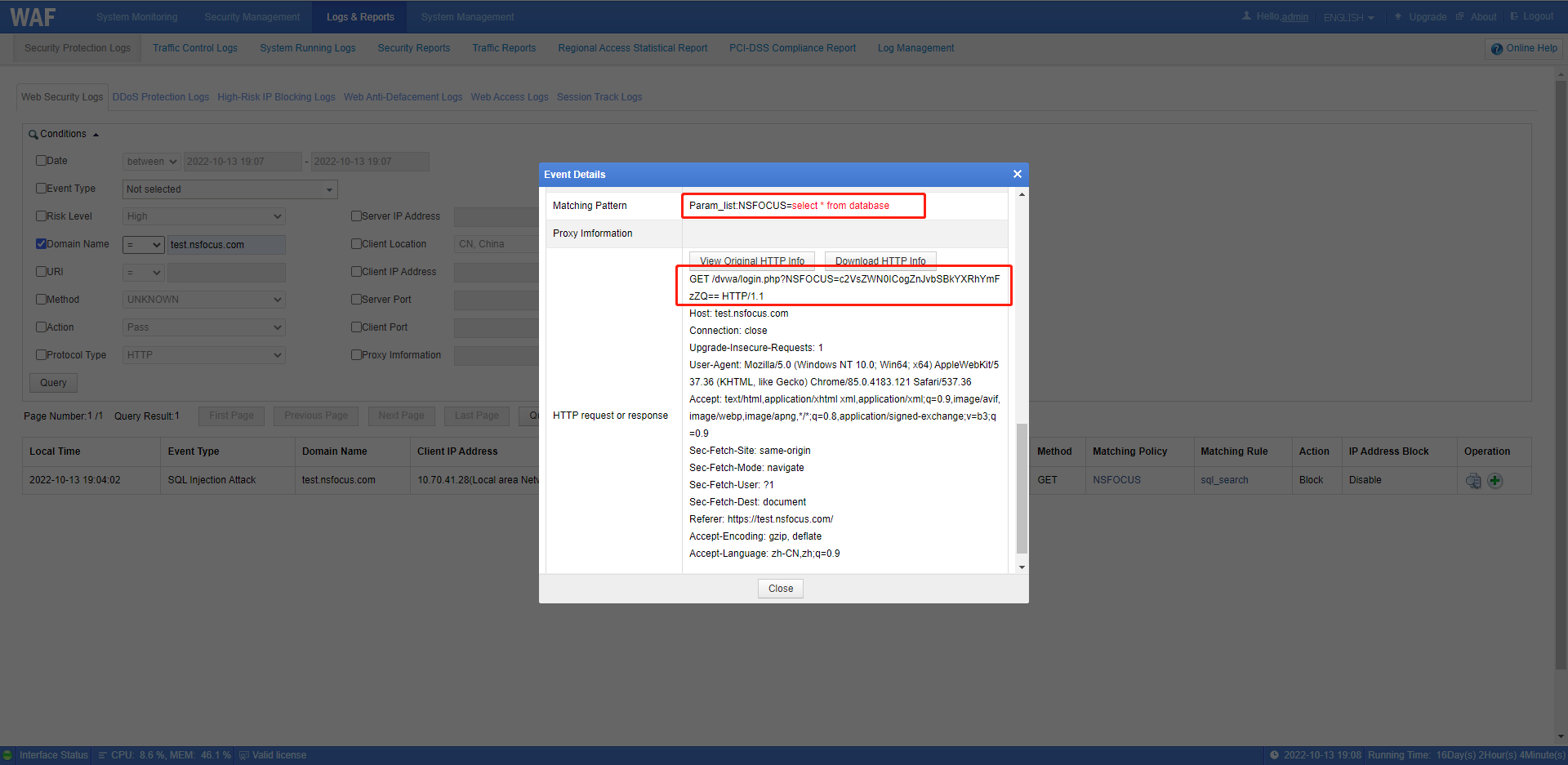
Task: Click the Download HTTP Info button
Action: 880,260
